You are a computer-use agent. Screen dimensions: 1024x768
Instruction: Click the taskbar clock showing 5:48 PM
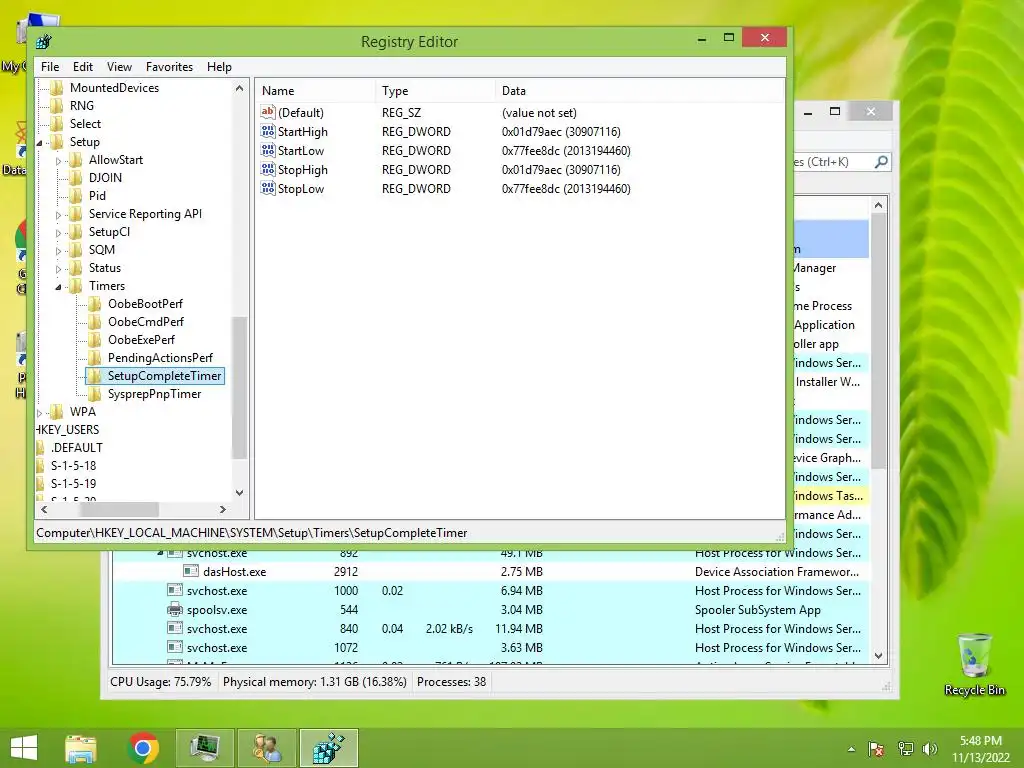click(980, 749)
